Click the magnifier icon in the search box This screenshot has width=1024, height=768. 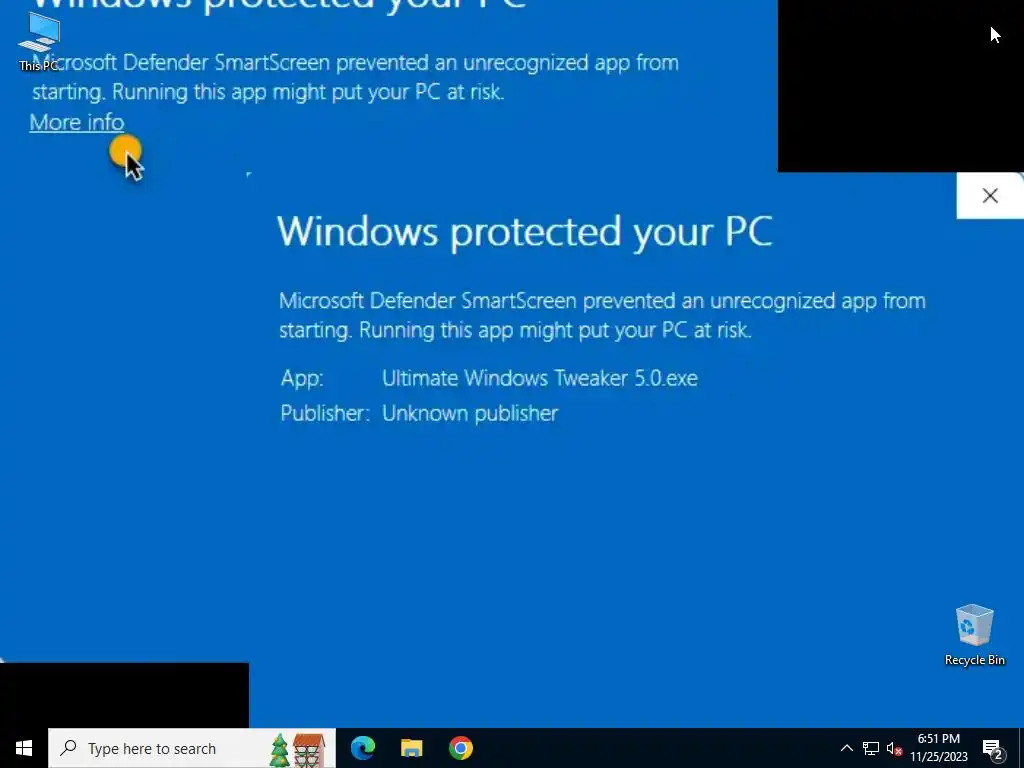tap(68, 748)
